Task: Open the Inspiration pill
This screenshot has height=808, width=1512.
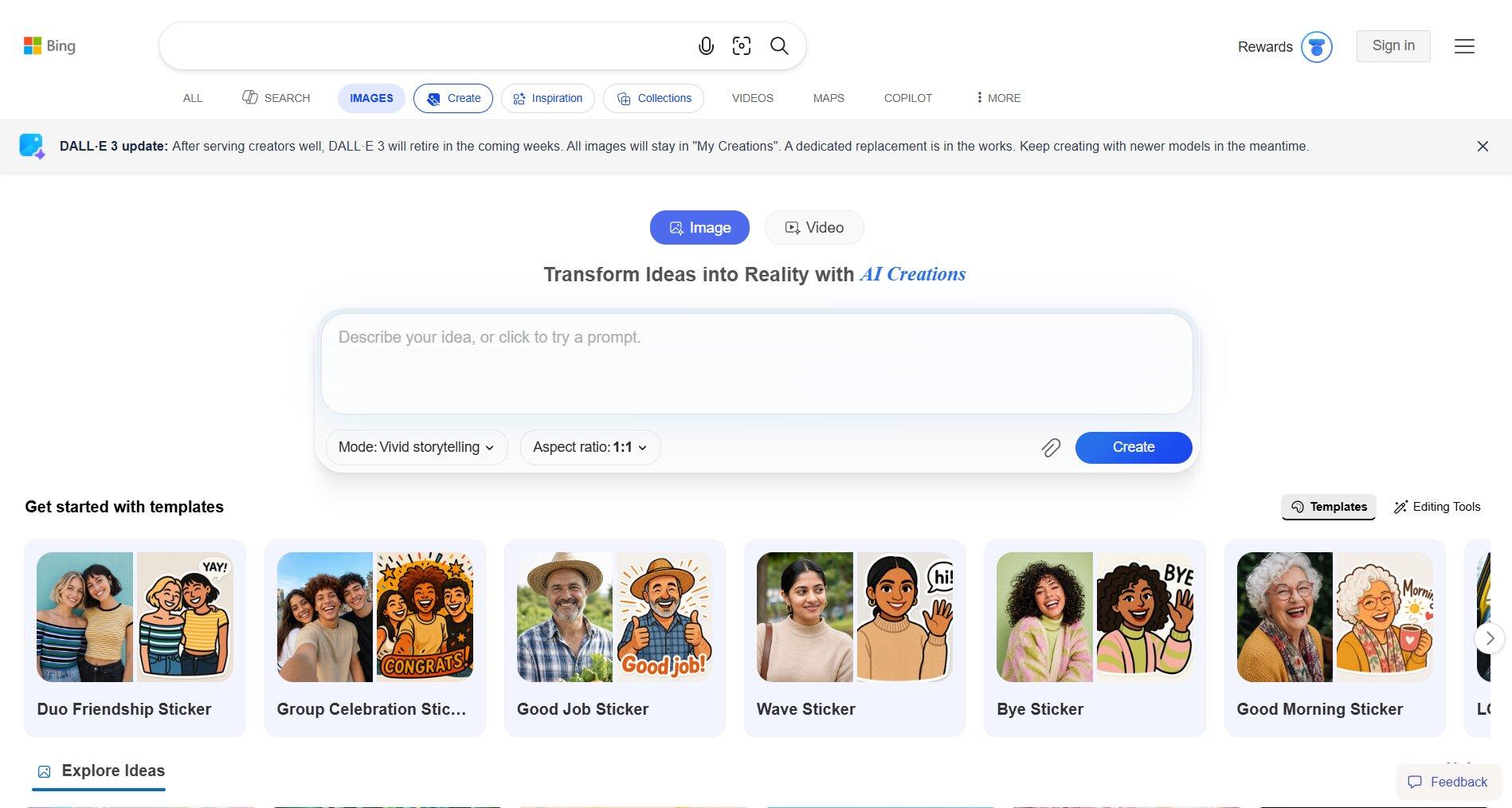Action: [548, 98]
